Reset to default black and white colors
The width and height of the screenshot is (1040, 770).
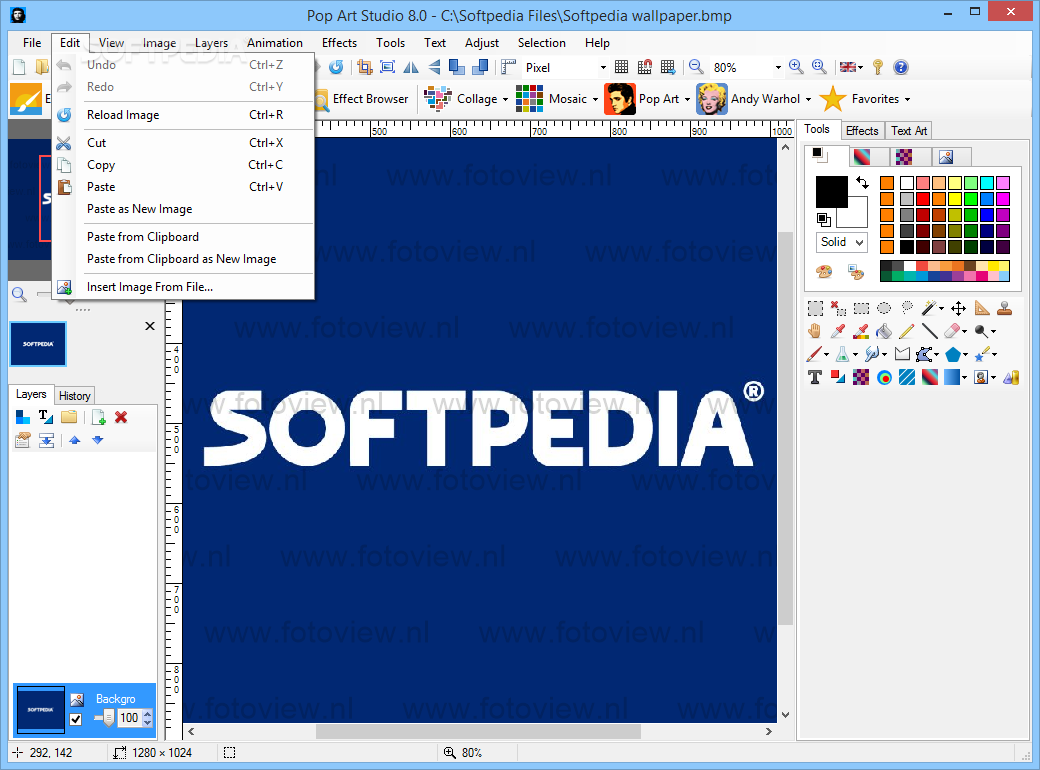(824, 219)
